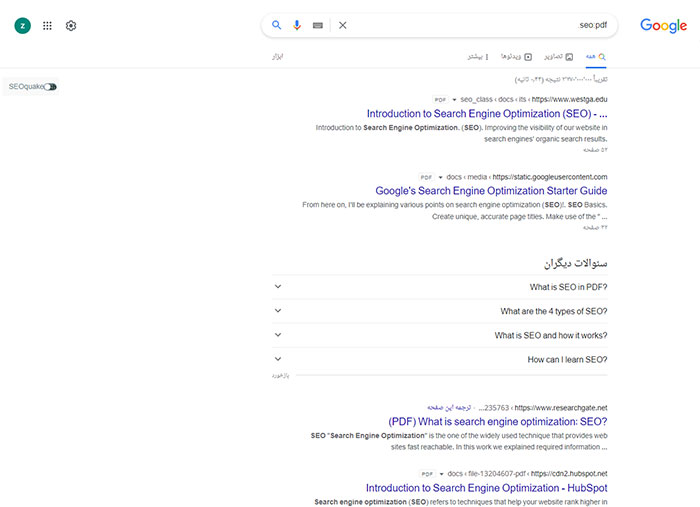Open the on-screen keyboard icon
This screenshot has width=700, height=507.
point(318,25)
